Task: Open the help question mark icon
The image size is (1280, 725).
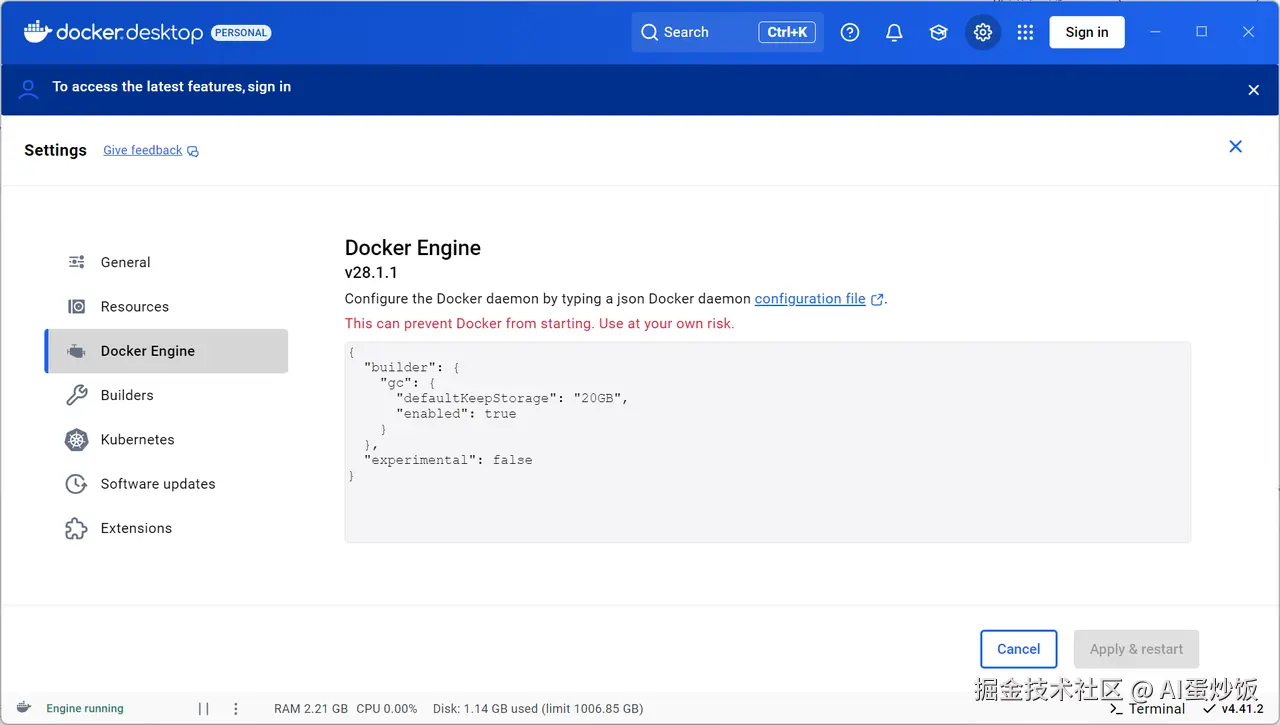Action: (850, 32)
